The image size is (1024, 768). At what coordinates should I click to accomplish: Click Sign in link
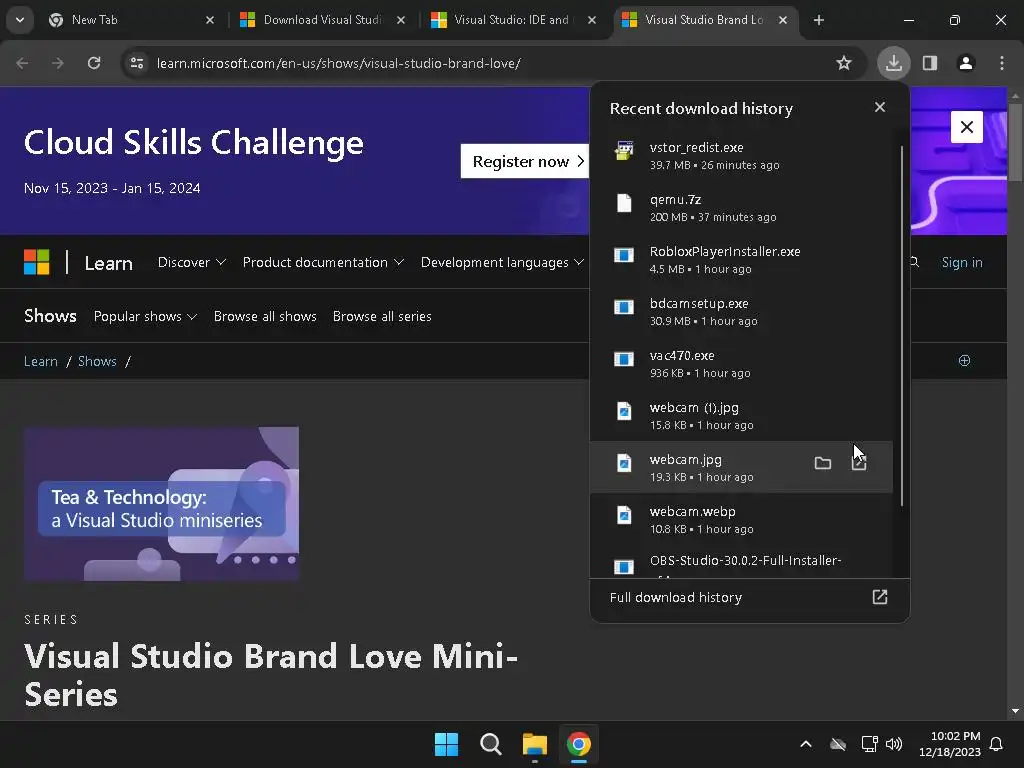pos(962,263)
